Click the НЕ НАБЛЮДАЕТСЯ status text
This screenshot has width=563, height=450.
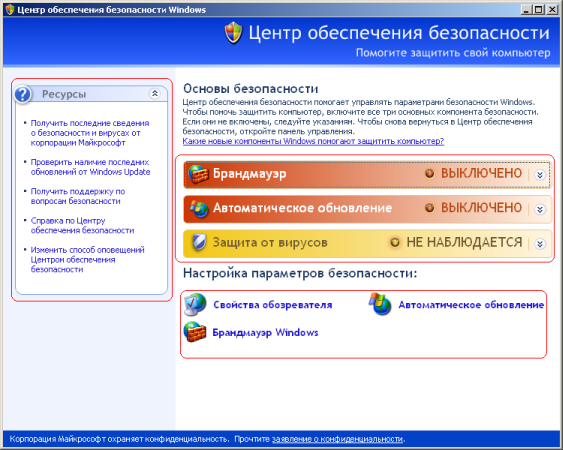click(x=464, y=242)
